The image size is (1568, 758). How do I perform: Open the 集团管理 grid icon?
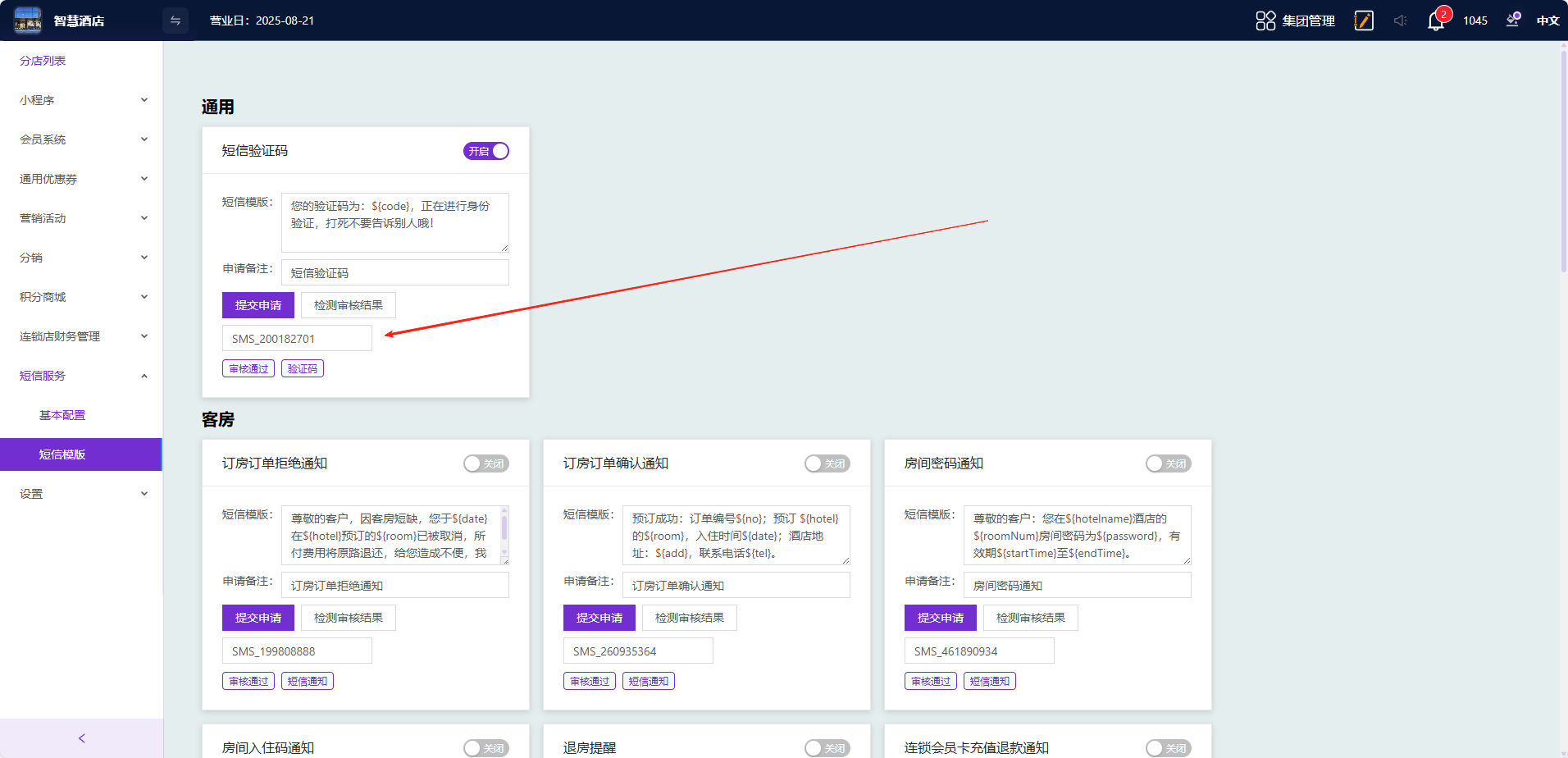click(1265, 21)
